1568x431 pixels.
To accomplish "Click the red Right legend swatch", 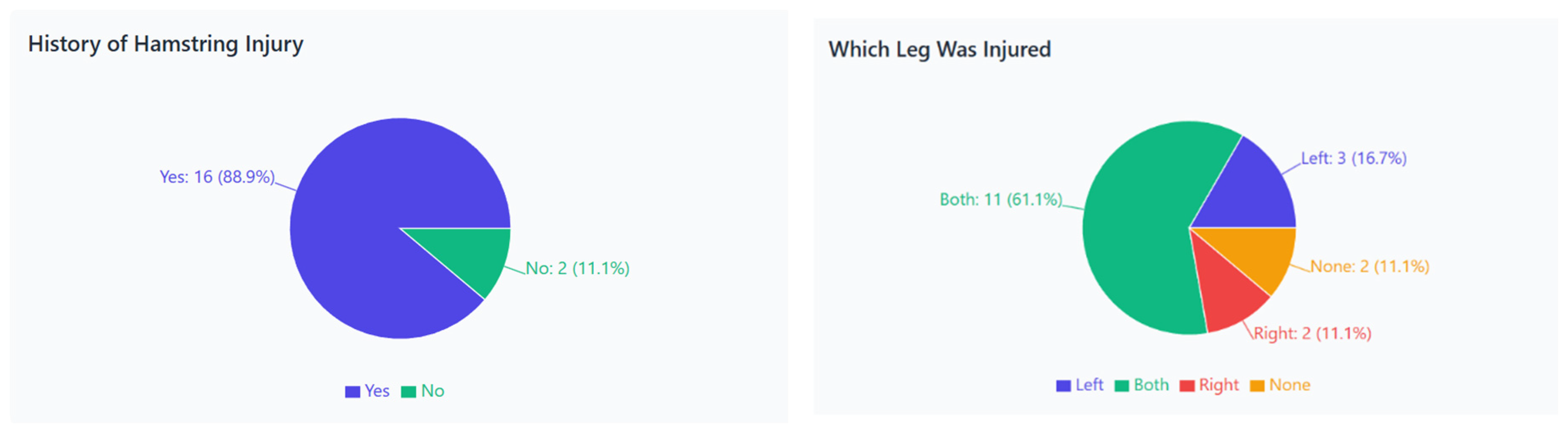I will [1186, 386].
